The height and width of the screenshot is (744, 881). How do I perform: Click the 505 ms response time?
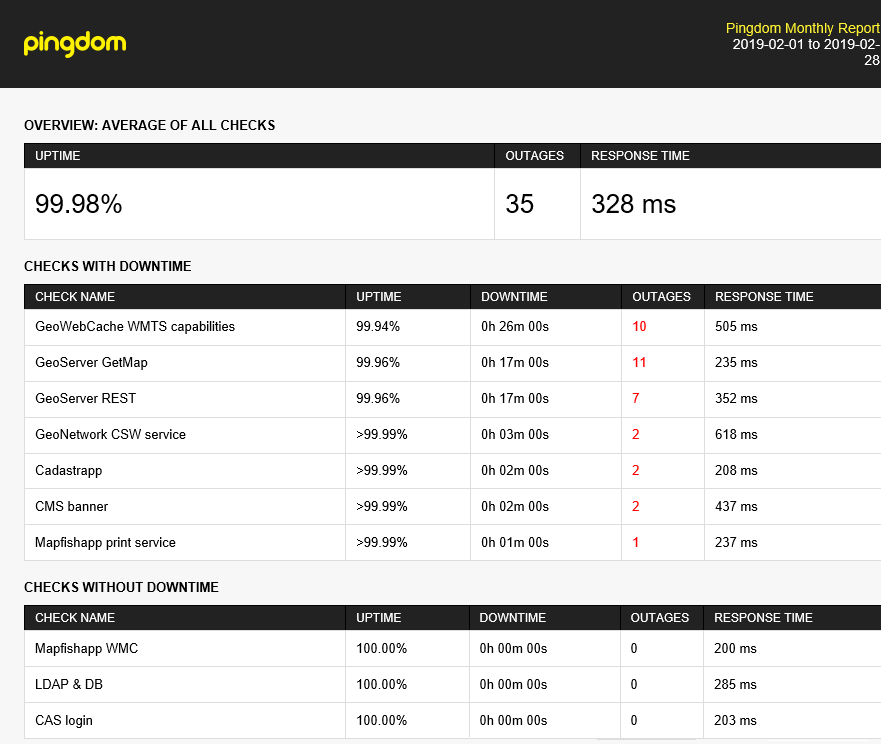coord(736,326)
